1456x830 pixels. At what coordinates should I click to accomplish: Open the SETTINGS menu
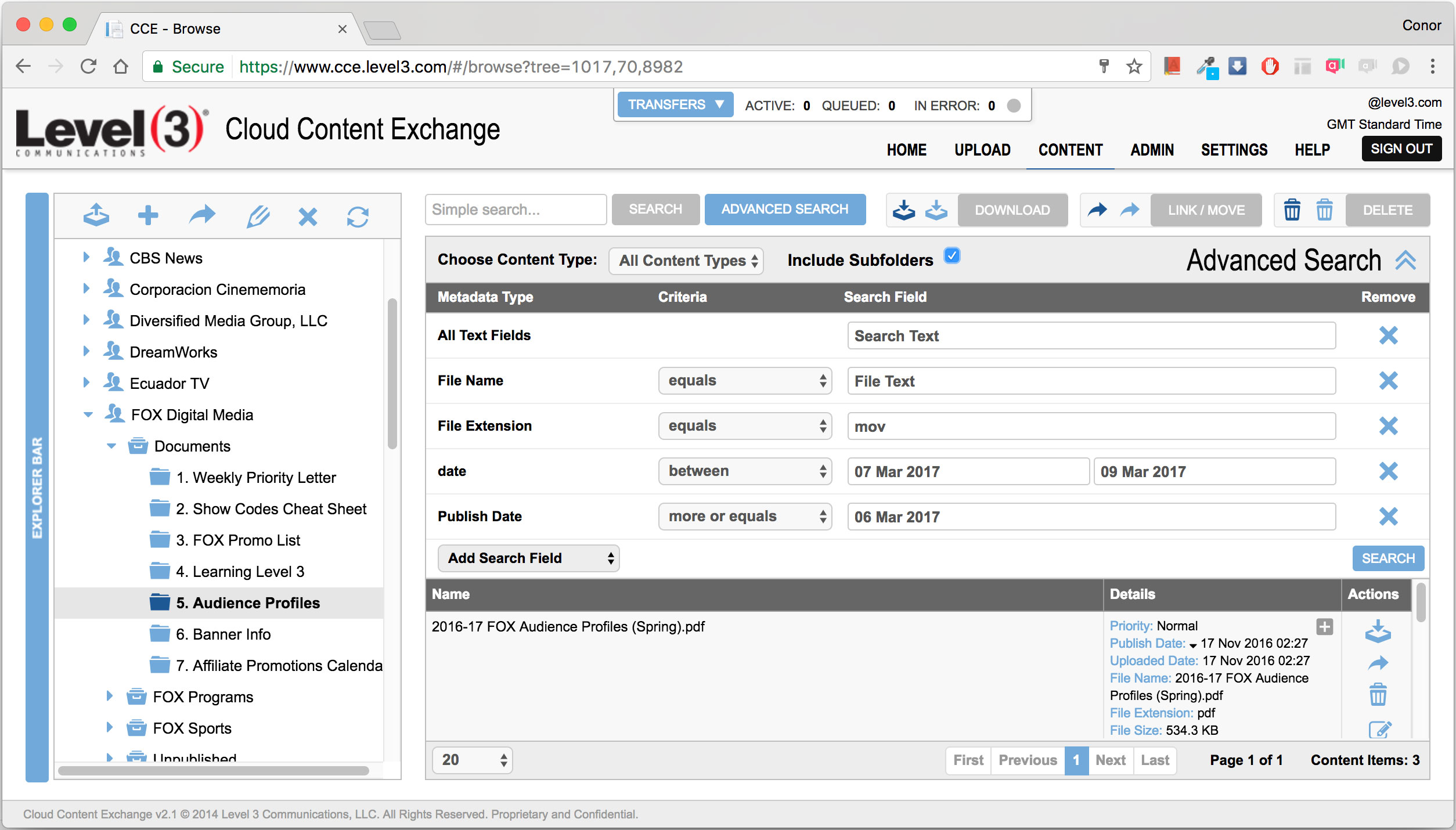[x=1234, y=150]
